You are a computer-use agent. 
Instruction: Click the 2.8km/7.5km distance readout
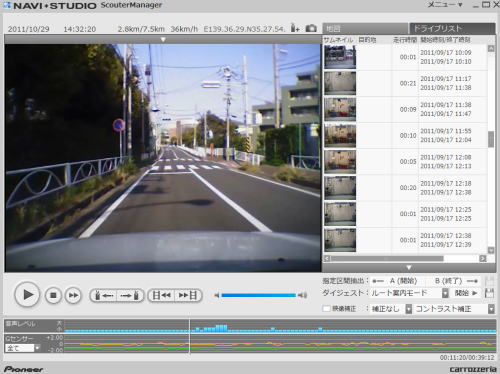pyautogui.click(x=141, y=29)
